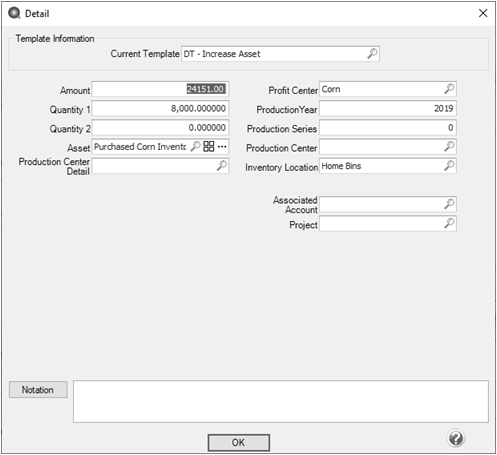Open Production Center Detail lookup icon
Screen dimensions: 497x455
tap(221, 165)
